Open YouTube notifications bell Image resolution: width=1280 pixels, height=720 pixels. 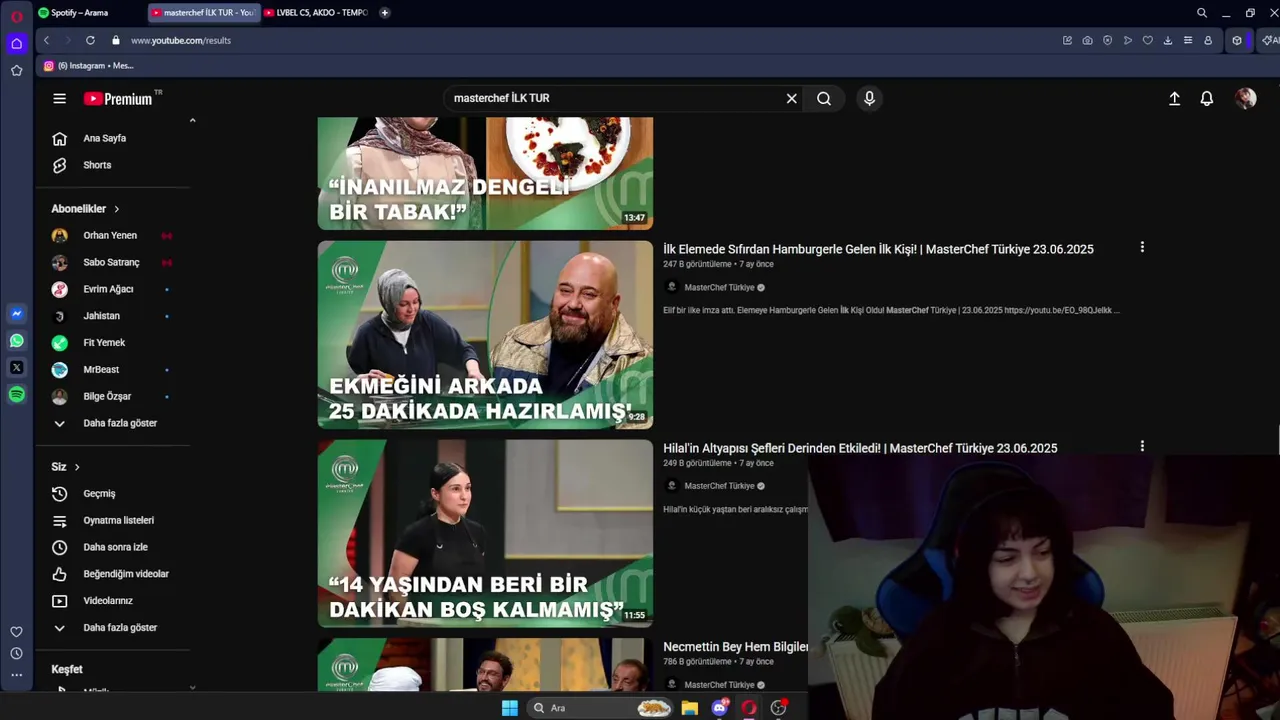point(1207,98)
